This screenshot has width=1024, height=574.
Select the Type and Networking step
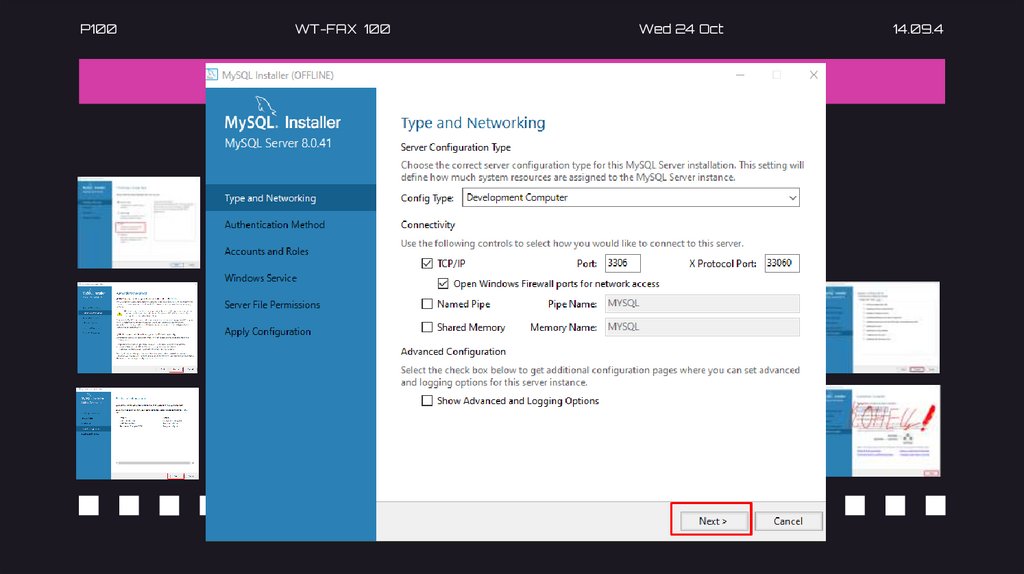[291, 198]
